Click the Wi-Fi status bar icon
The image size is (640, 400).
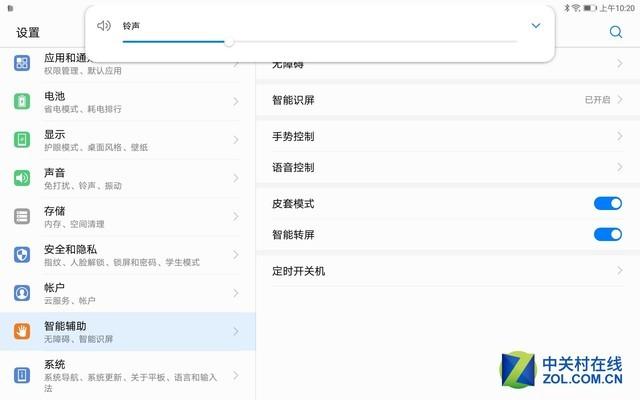click(576, 8)
